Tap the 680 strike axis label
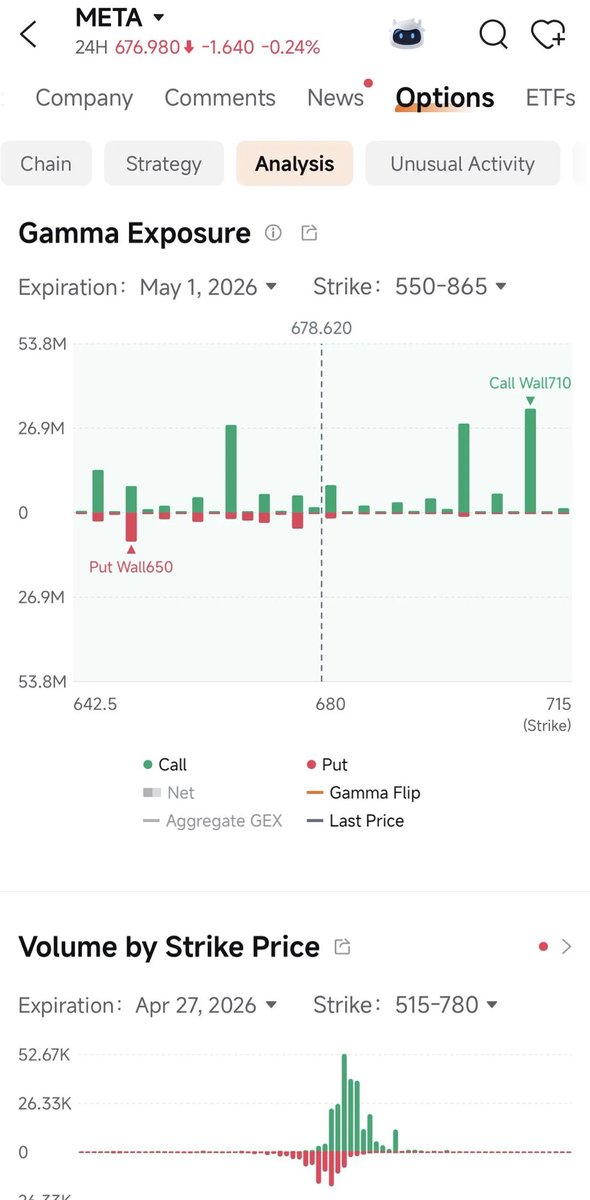This screenshot has width=590, height=1200. (330, 704)
